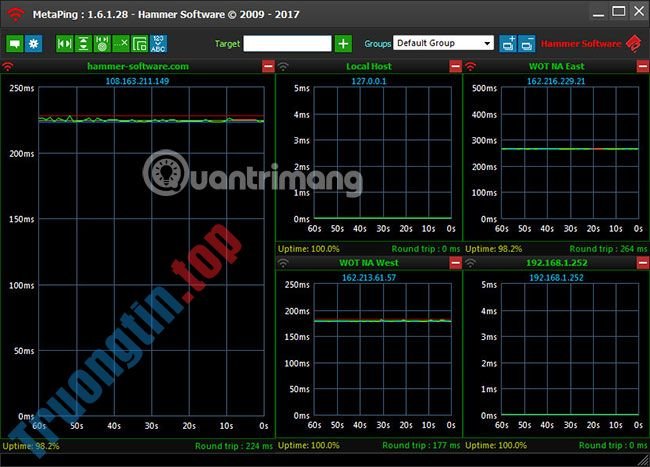Click 'Uptime: 100.0%' under WOT NA West graph
Image resolution: width=650 pixels, height=467 pixels.
309,445
